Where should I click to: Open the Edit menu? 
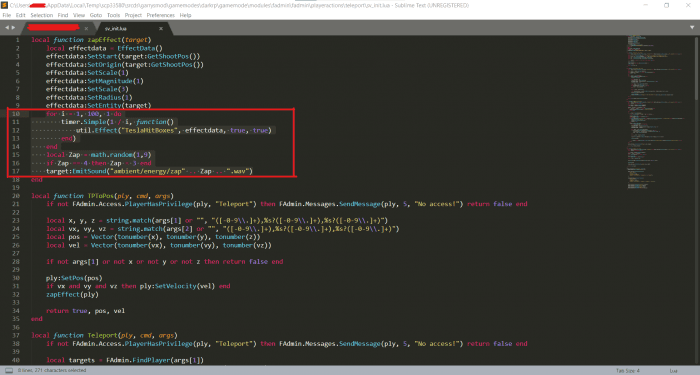(21, 15)
